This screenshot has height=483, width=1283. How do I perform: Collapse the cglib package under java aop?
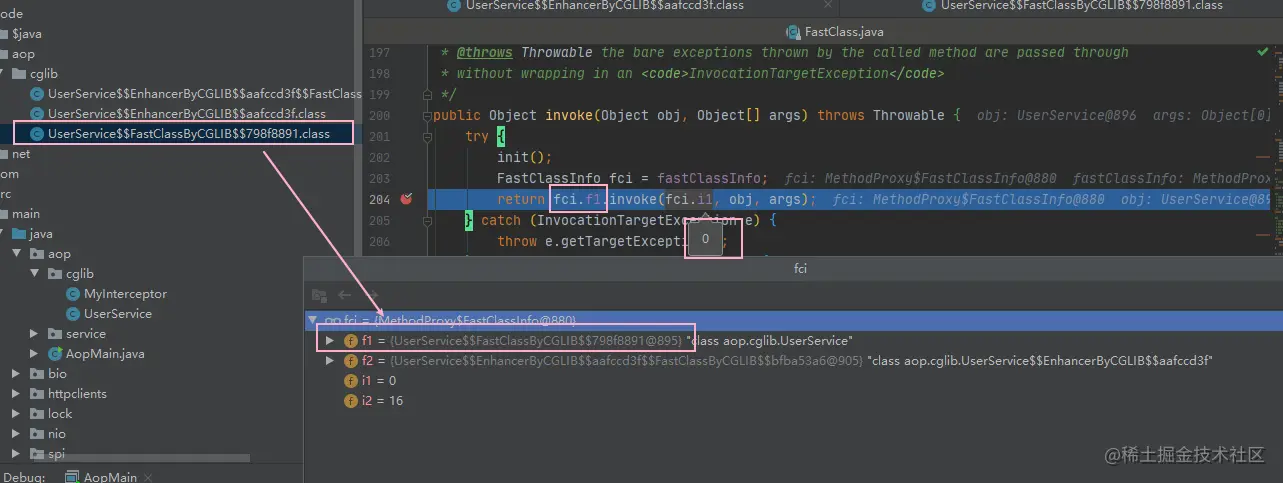(x=36, y=274)
